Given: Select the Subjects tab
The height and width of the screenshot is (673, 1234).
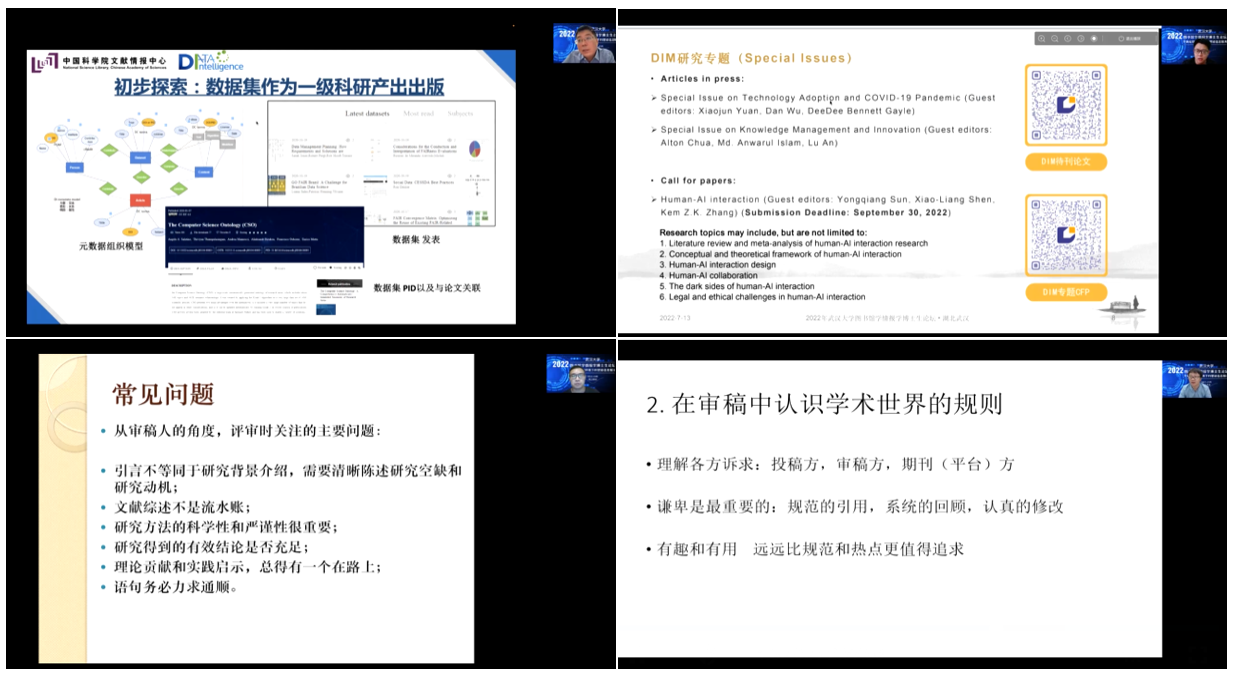Looking at the screenshot, I should coord(461,113).
